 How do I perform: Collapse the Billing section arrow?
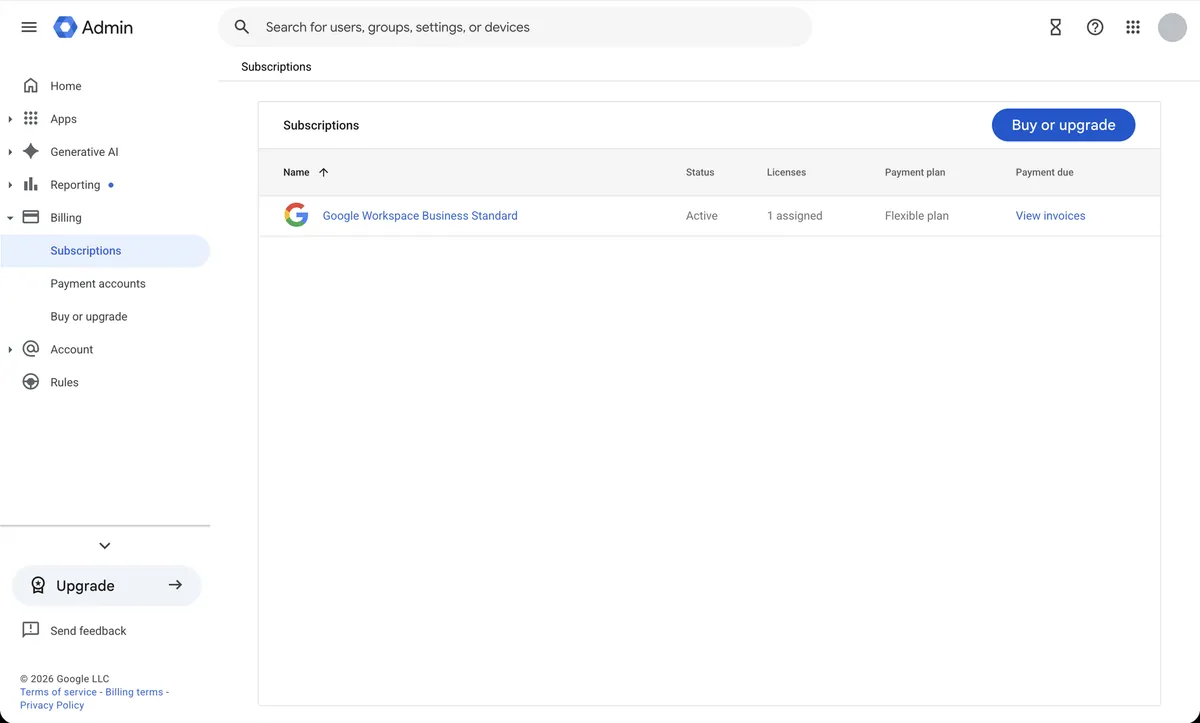click(10, 217)
